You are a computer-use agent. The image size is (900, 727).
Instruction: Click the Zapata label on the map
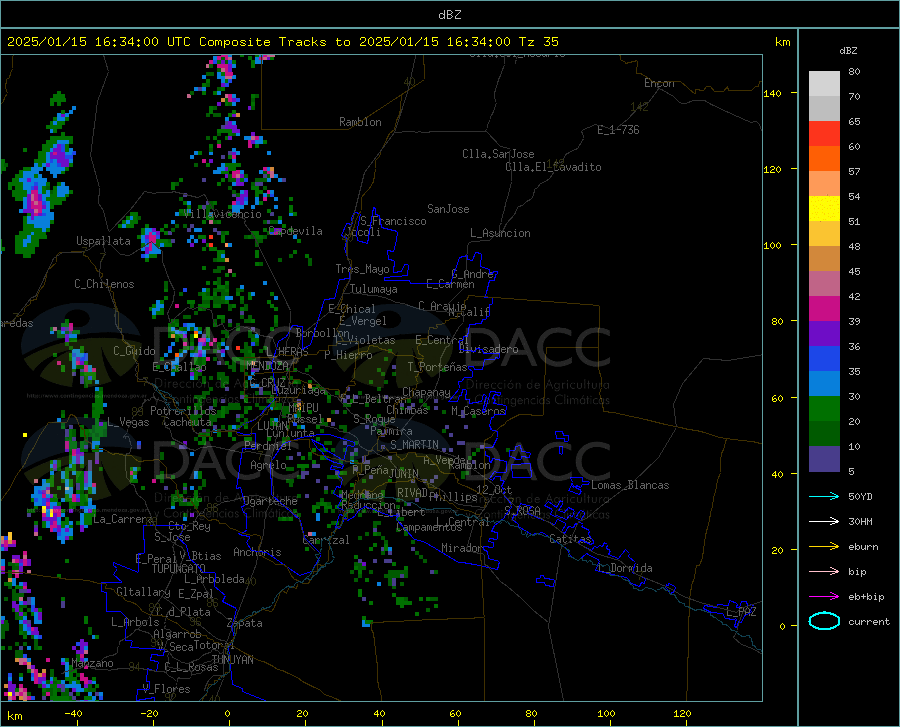click(245, 623)
